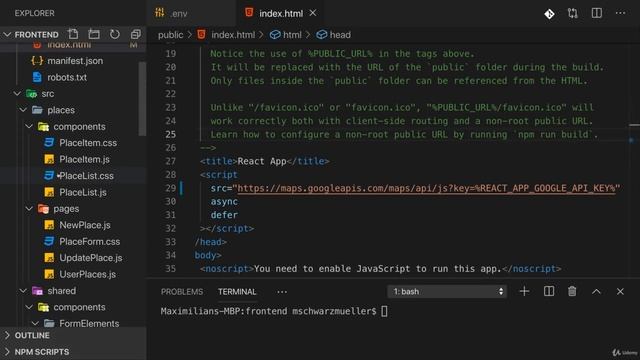Select the shared components folder row
The image size is (640, 360).
73,307
